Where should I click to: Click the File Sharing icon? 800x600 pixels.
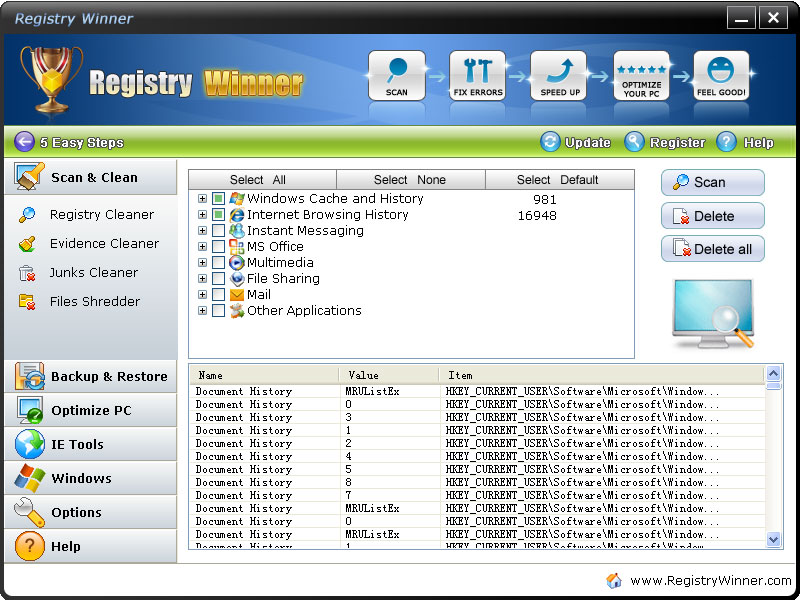tap(237, 279)
